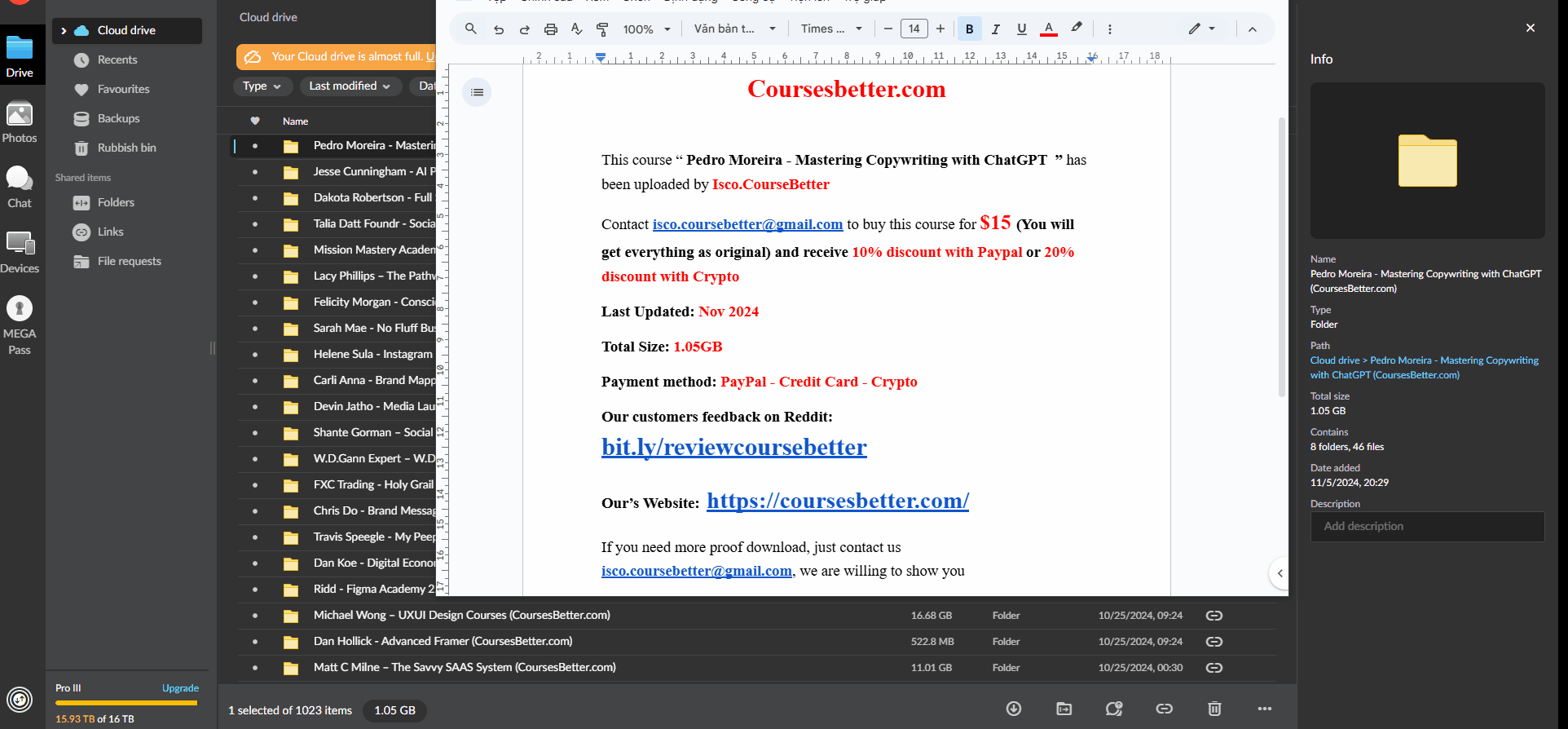Image resolution: width=1568 pixels, height=729 pixels.
Task: Toggle bold formatting
Action: pyautogui.click(x=969, y=29)
